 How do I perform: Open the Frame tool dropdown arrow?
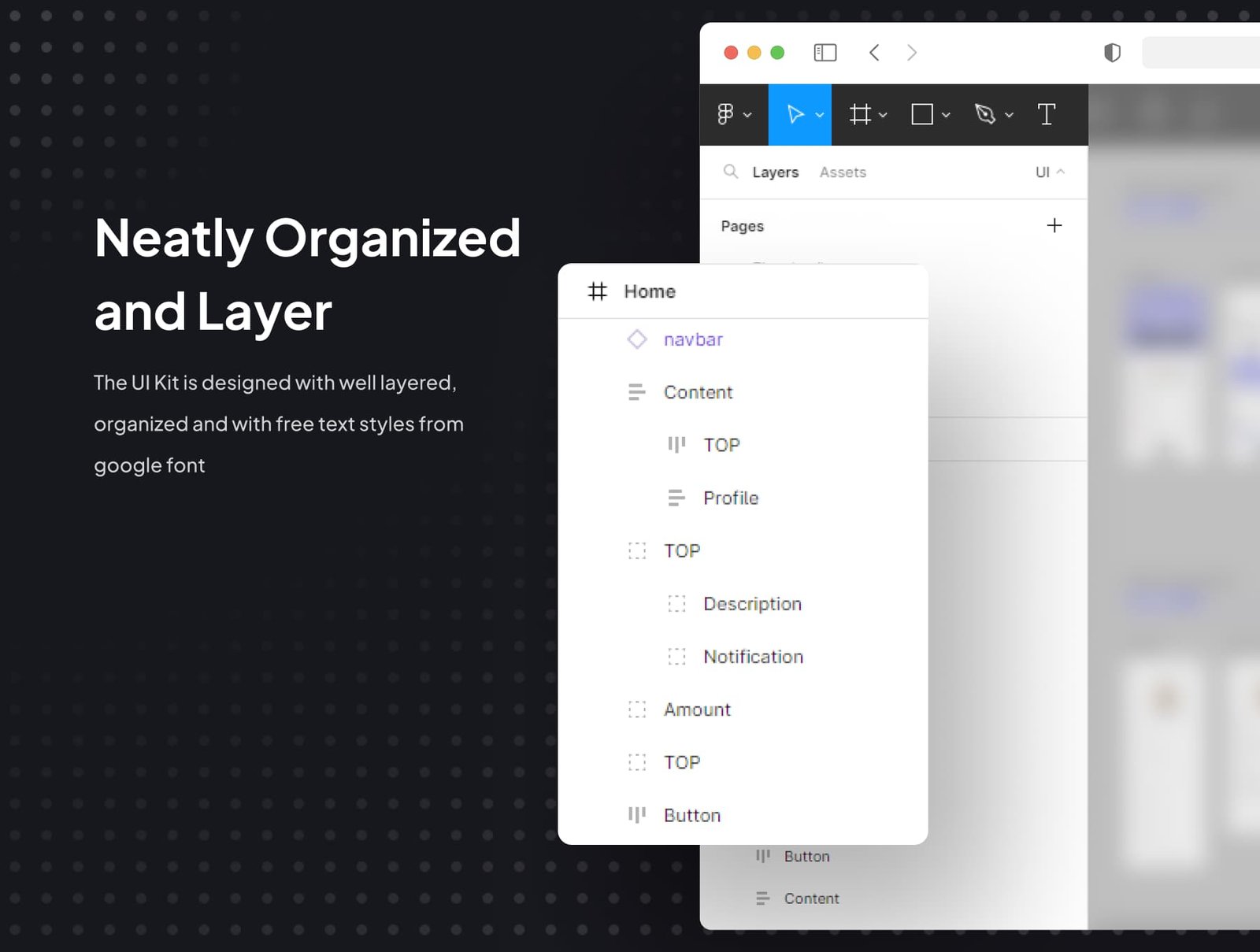click(x=884, y=115)
